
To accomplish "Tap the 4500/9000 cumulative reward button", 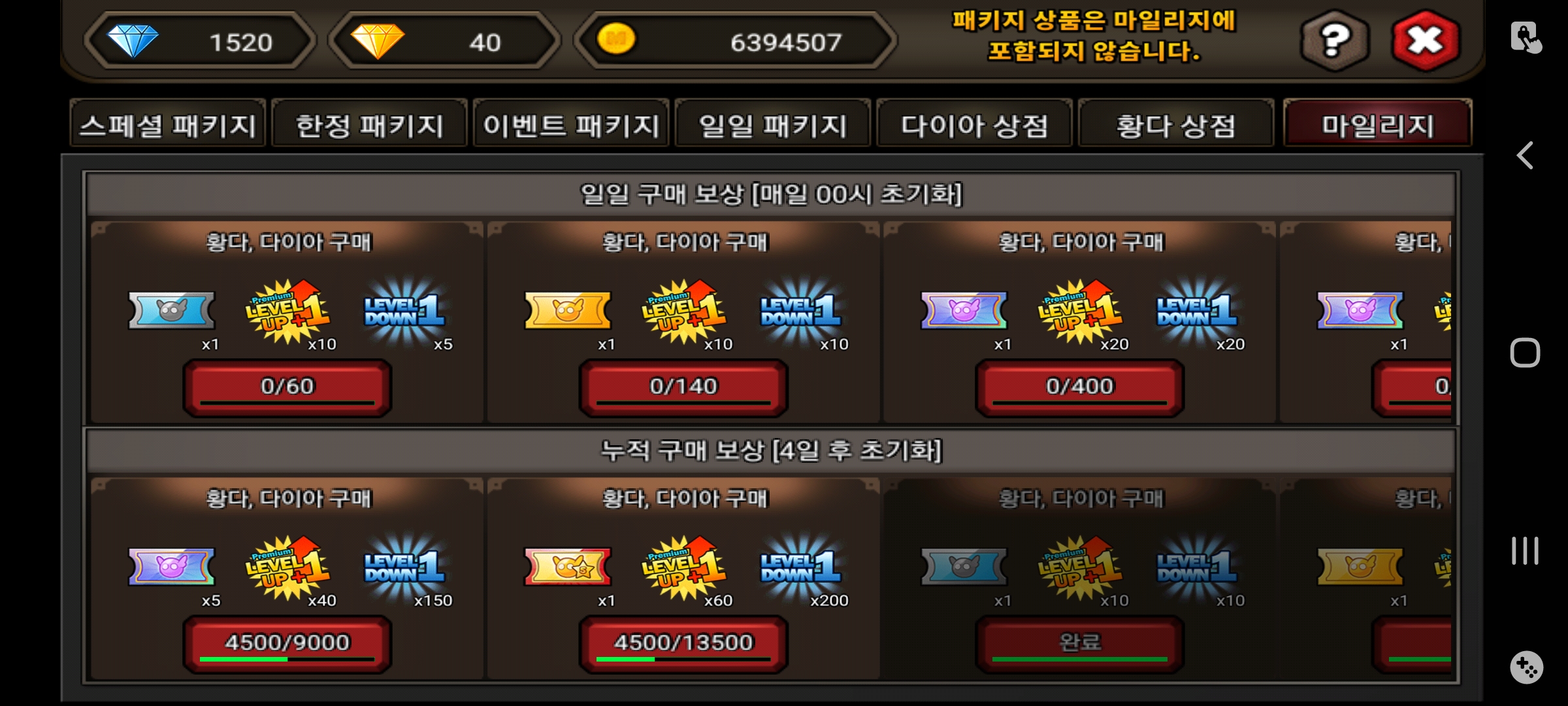I will pos(287,644).
